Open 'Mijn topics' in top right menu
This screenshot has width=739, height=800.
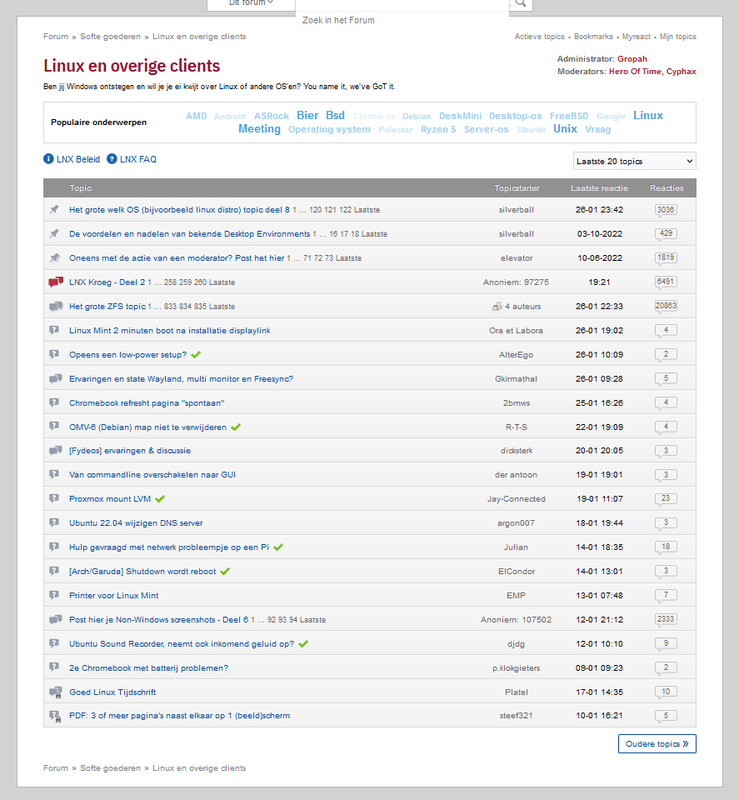[x=678, y=37]
